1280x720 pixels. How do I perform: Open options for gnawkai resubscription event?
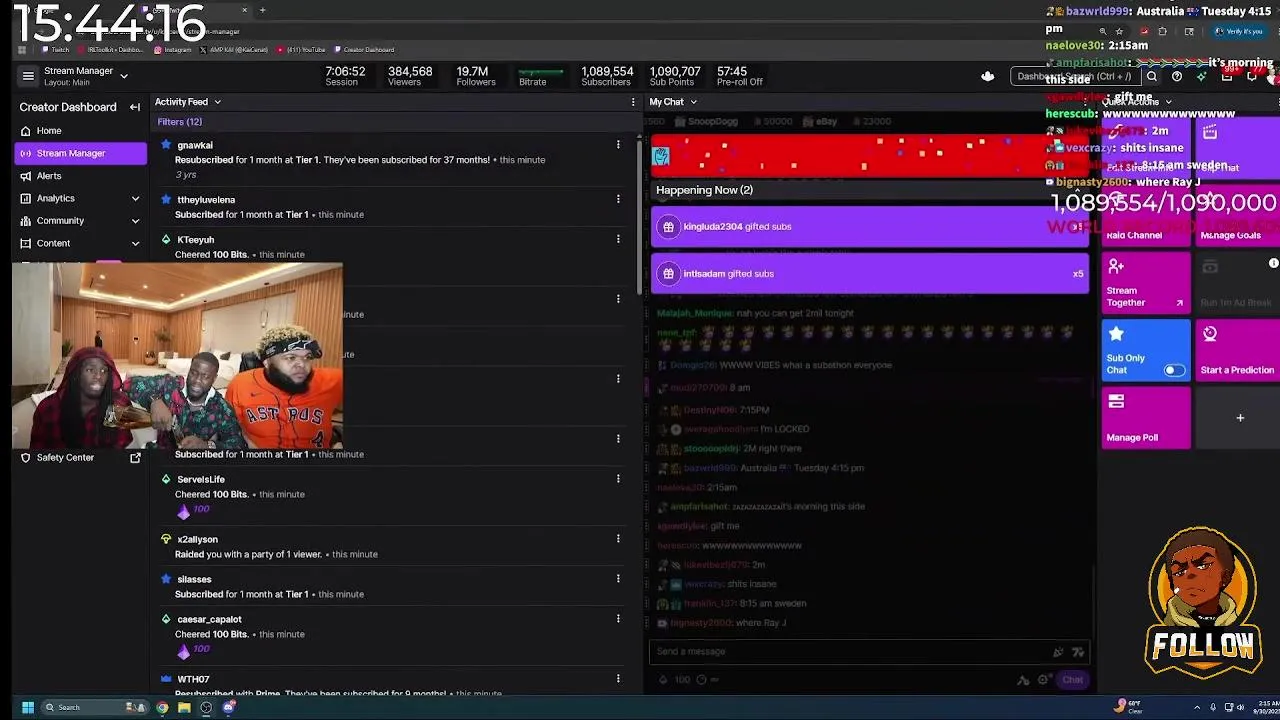click(618, 145)
